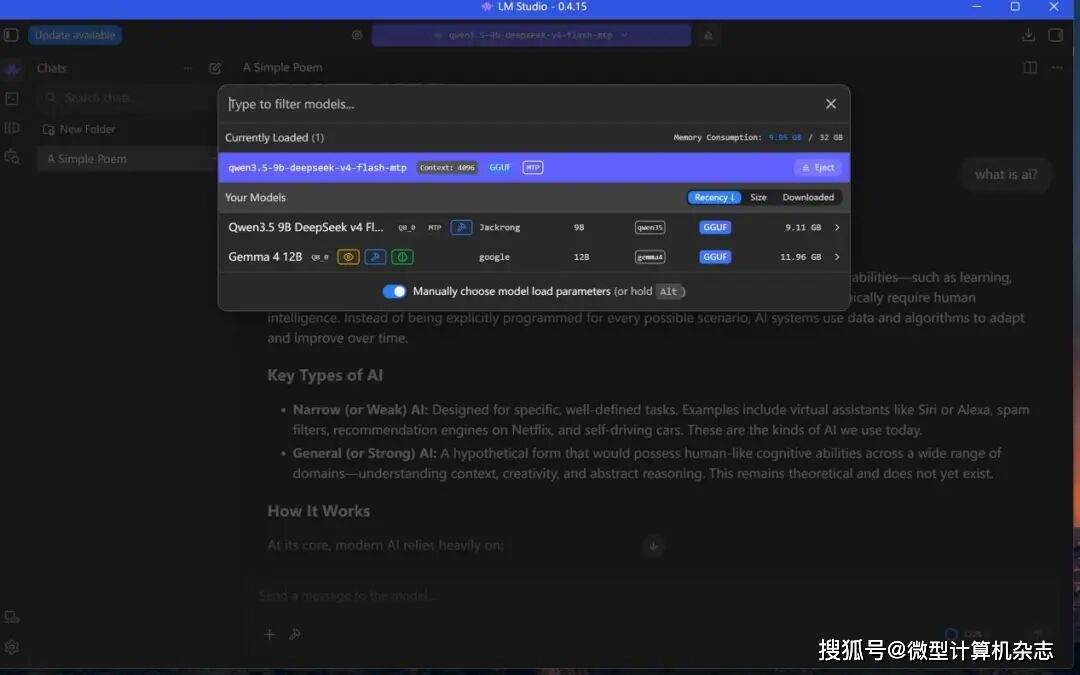Click the Memory Consumption readout
Viewport: 1080px width, 675px height.
(x=758, y=138)
